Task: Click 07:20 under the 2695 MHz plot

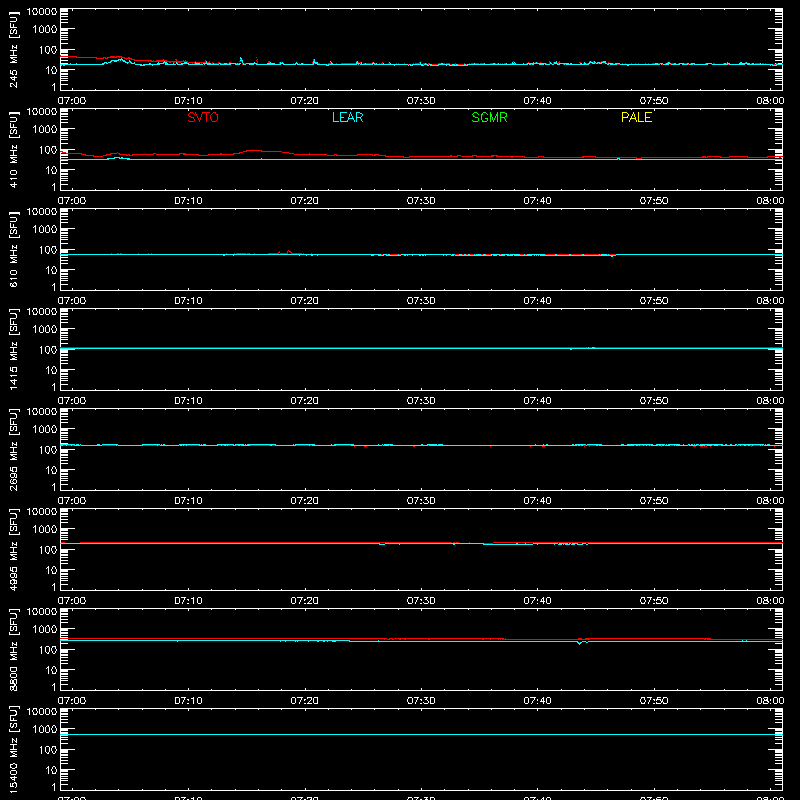Action: tap(305, 501)
